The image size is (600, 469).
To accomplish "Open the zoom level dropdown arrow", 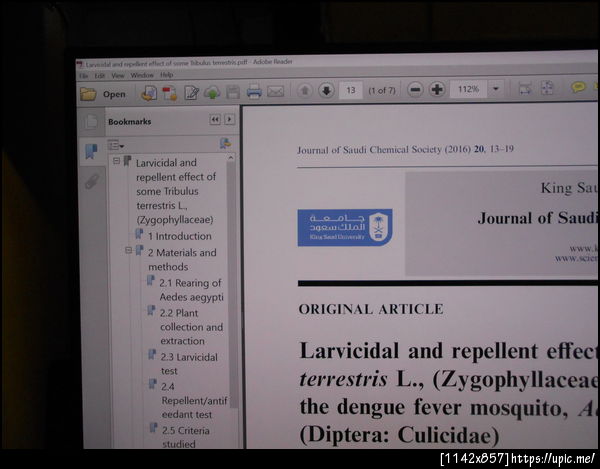I will tap(496, 89).
